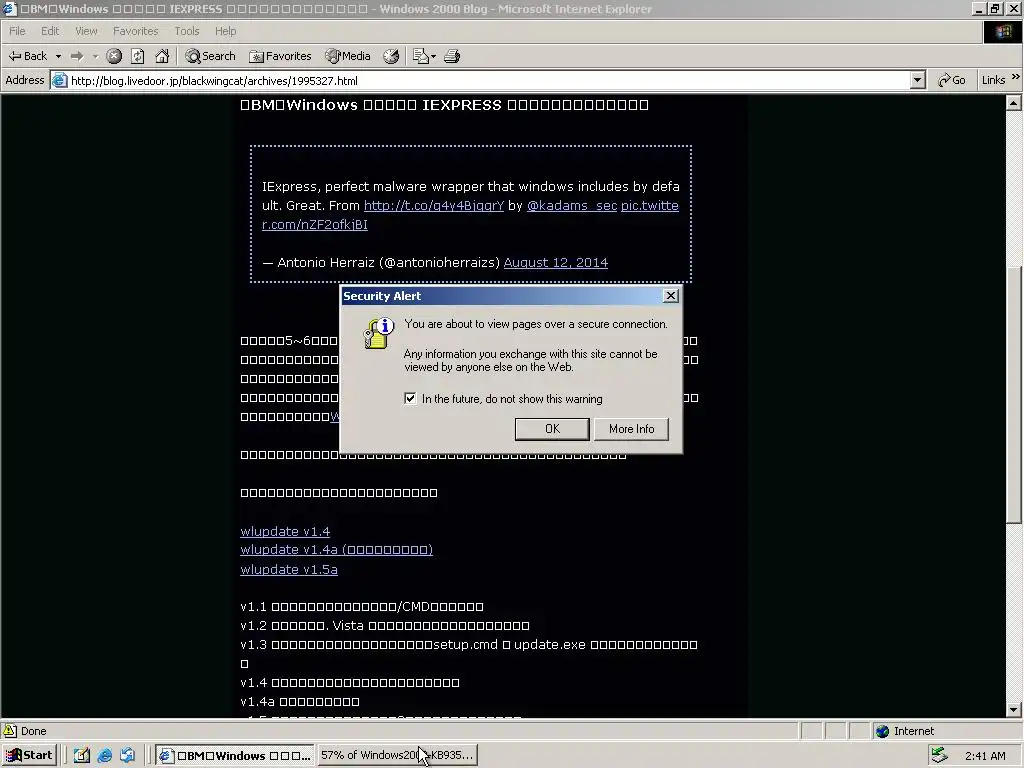
Task: Click More Info in Security Alert
Action: click(631, 428)
